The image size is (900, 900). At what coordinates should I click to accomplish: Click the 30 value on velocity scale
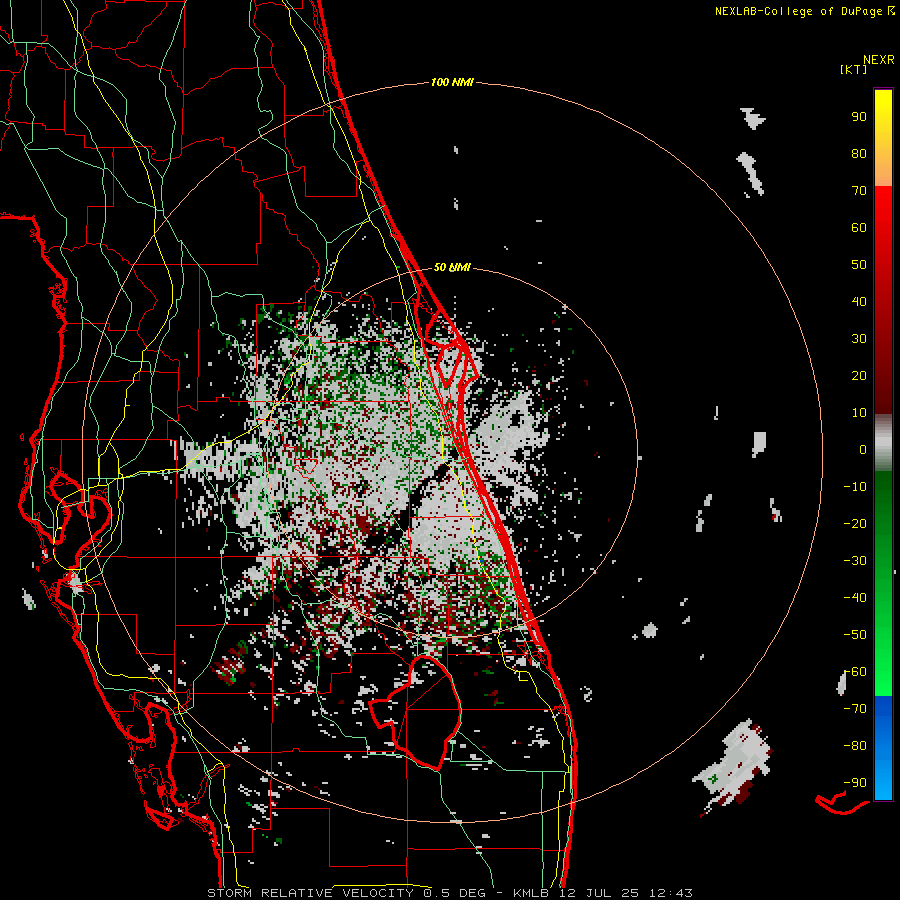[859, 339]
